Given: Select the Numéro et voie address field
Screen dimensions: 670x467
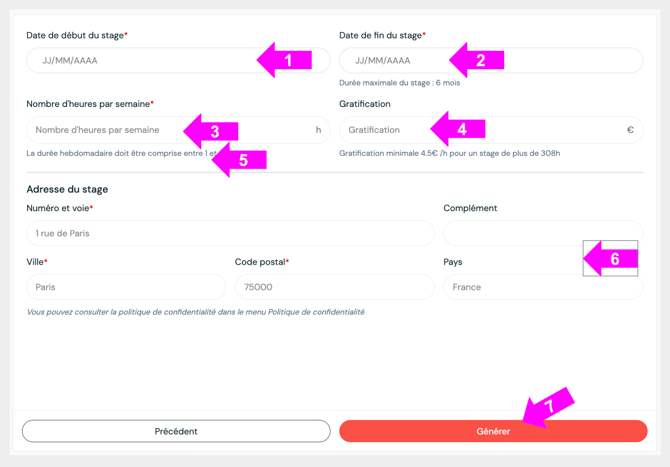Looking at the screenshot, I should click(230, 233).
